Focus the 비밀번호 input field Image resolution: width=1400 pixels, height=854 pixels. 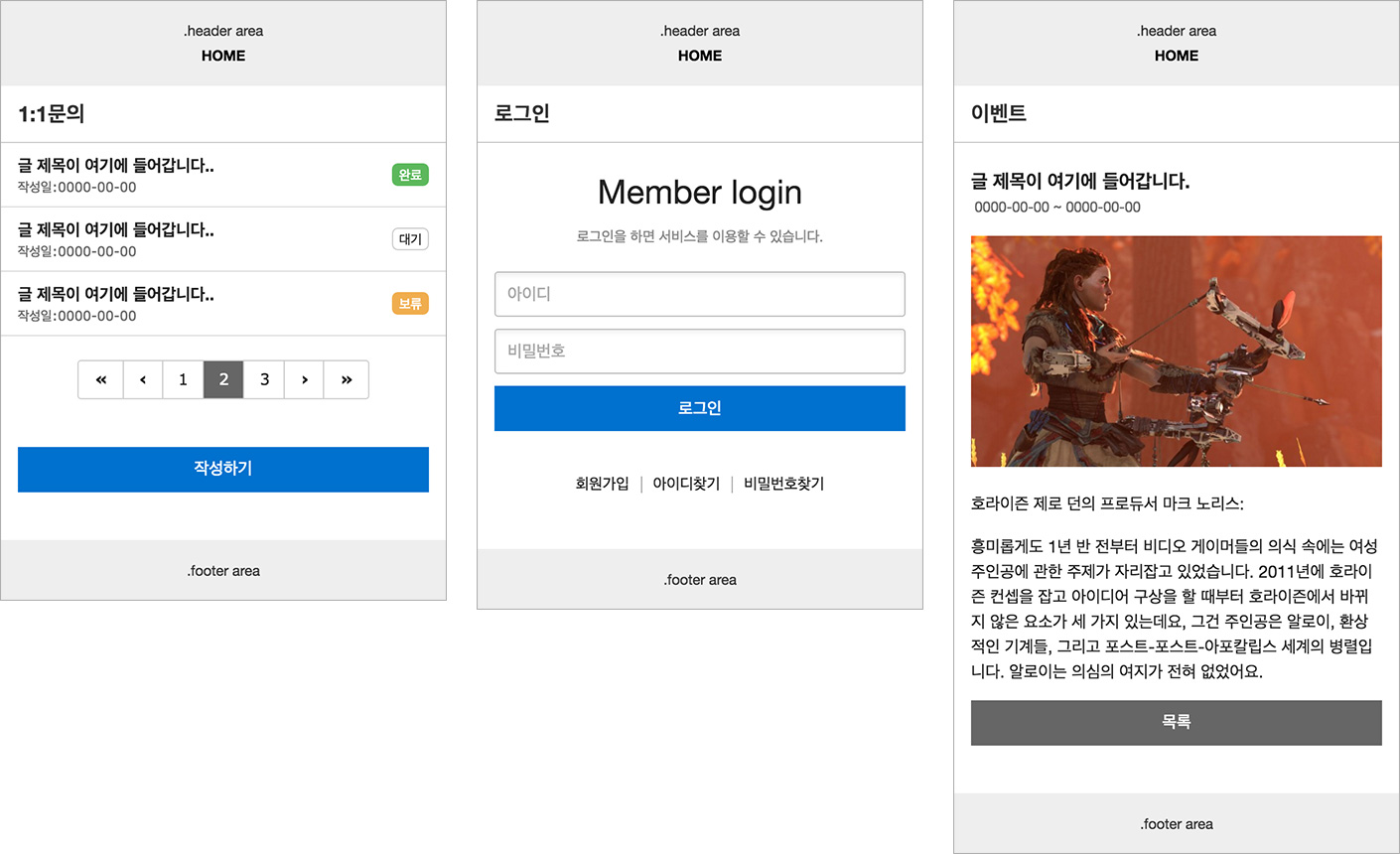699,352
